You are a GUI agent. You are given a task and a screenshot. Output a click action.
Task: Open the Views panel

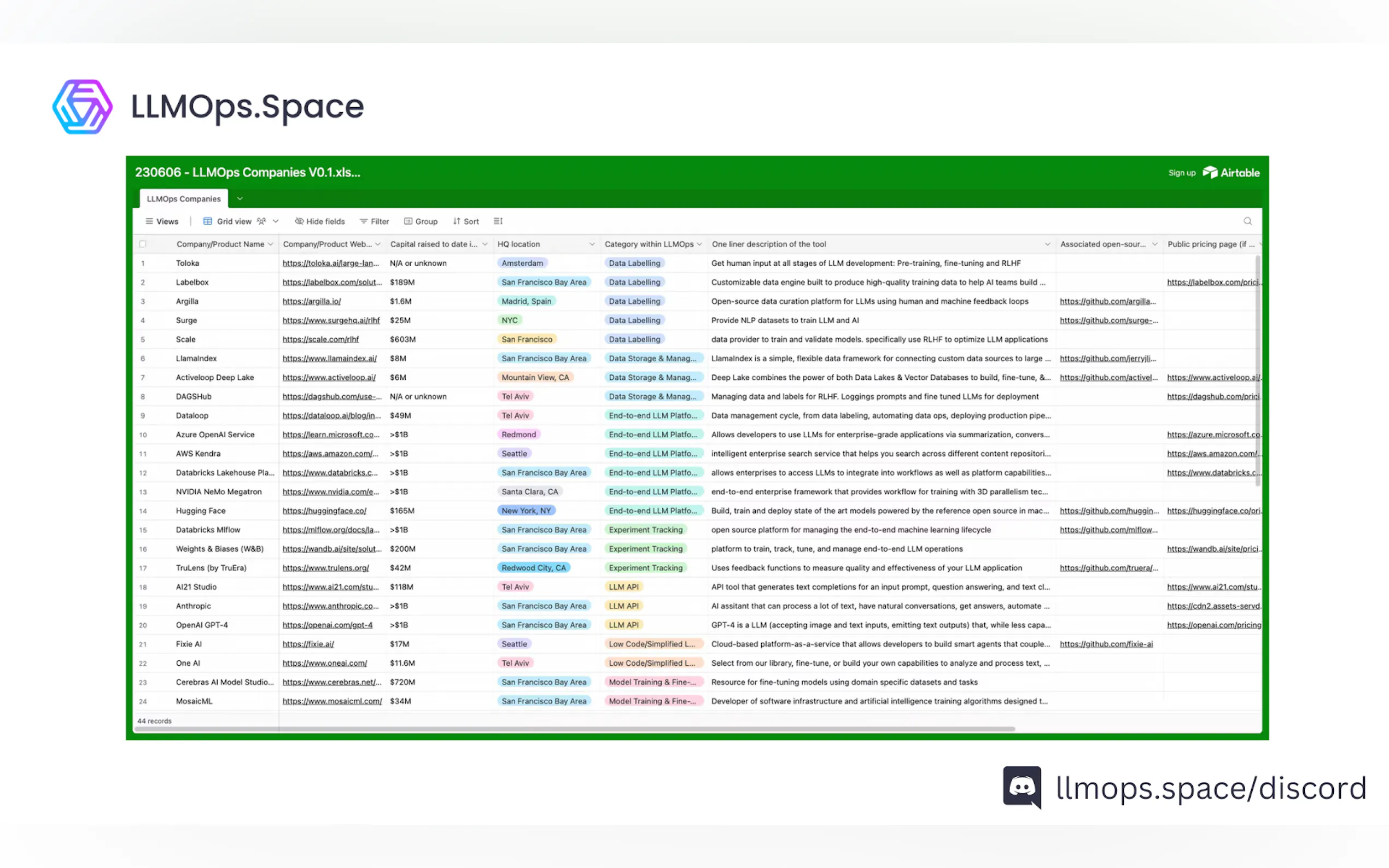(161, 221)
